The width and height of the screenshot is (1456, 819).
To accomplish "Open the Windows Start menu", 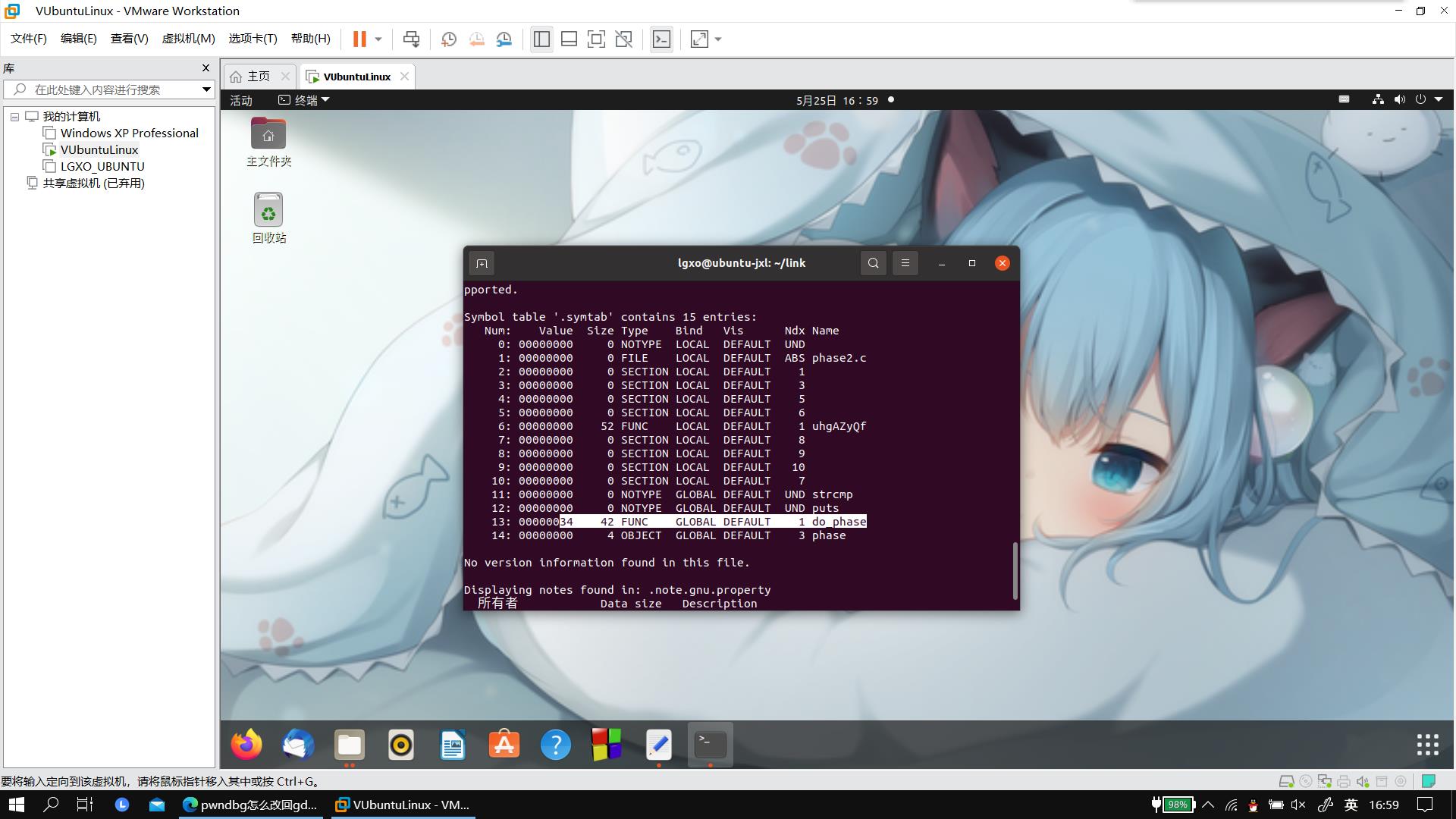I will point(16,805).
